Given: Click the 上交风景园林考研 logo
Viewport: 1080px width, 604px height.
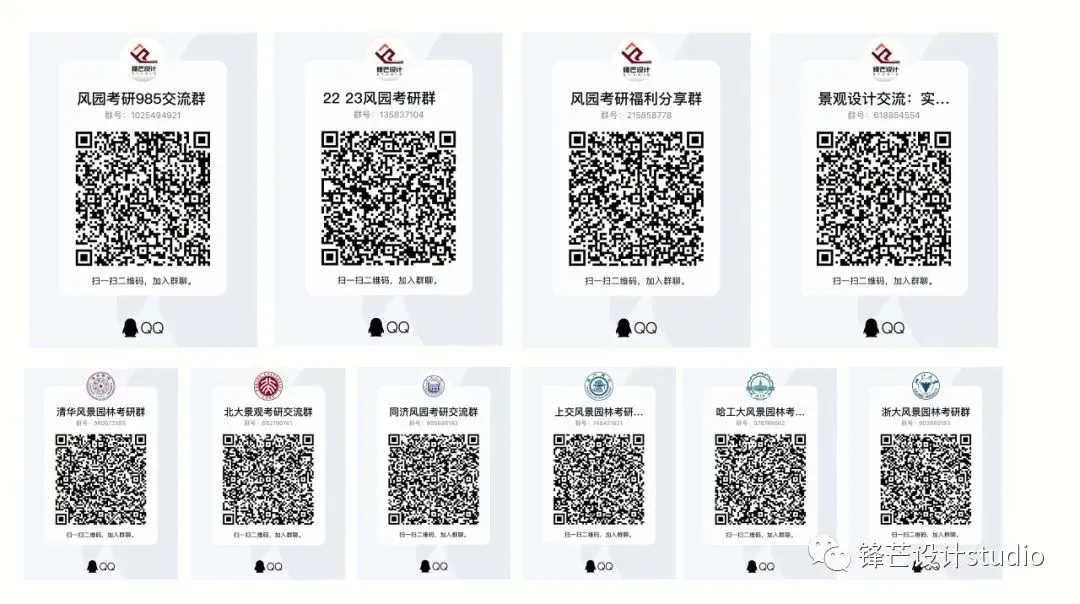Looking at the screenshot, I should click(x=599, y=386).
